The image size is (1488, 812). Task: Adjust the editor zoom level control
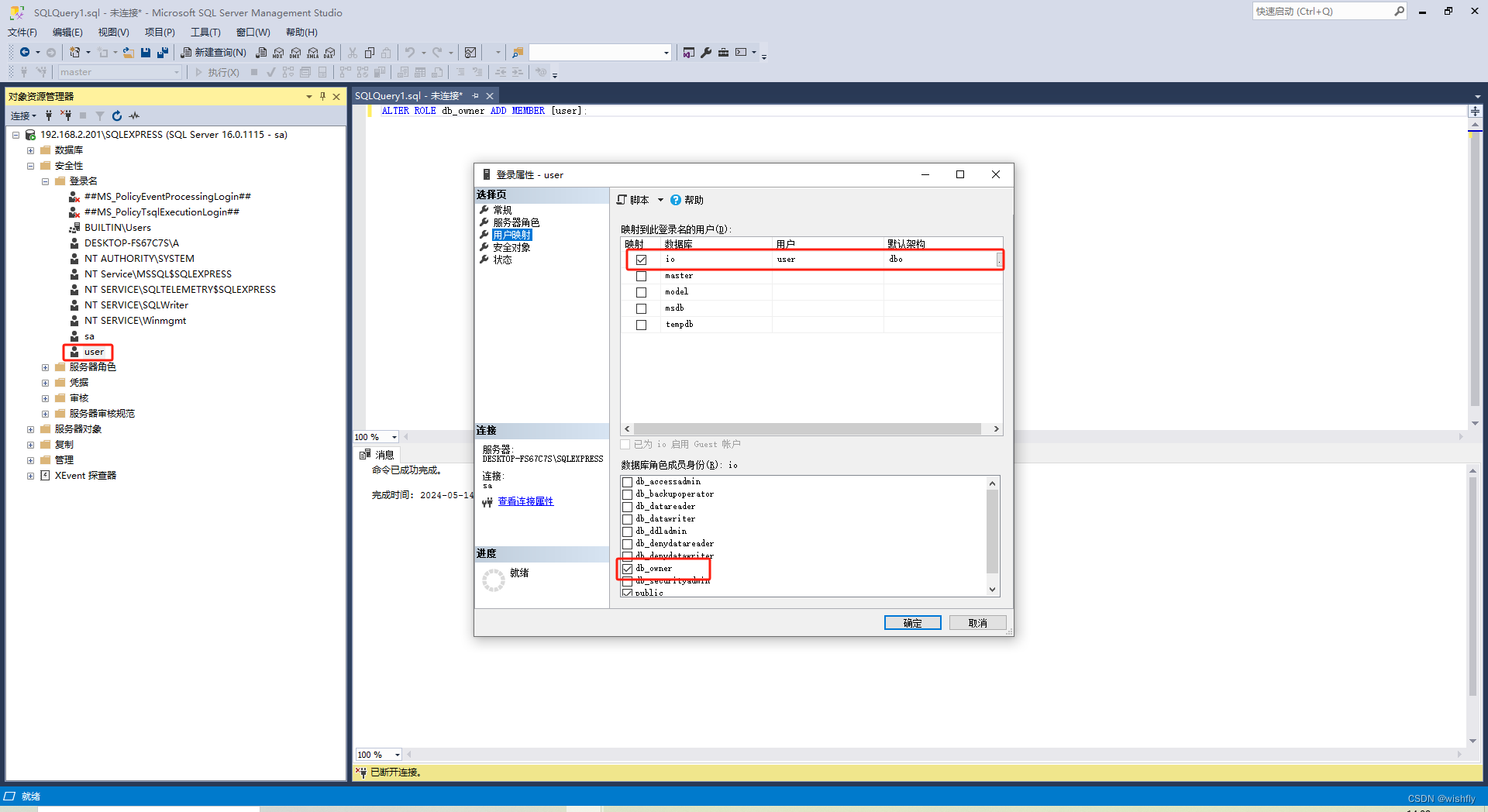point(375,436)
